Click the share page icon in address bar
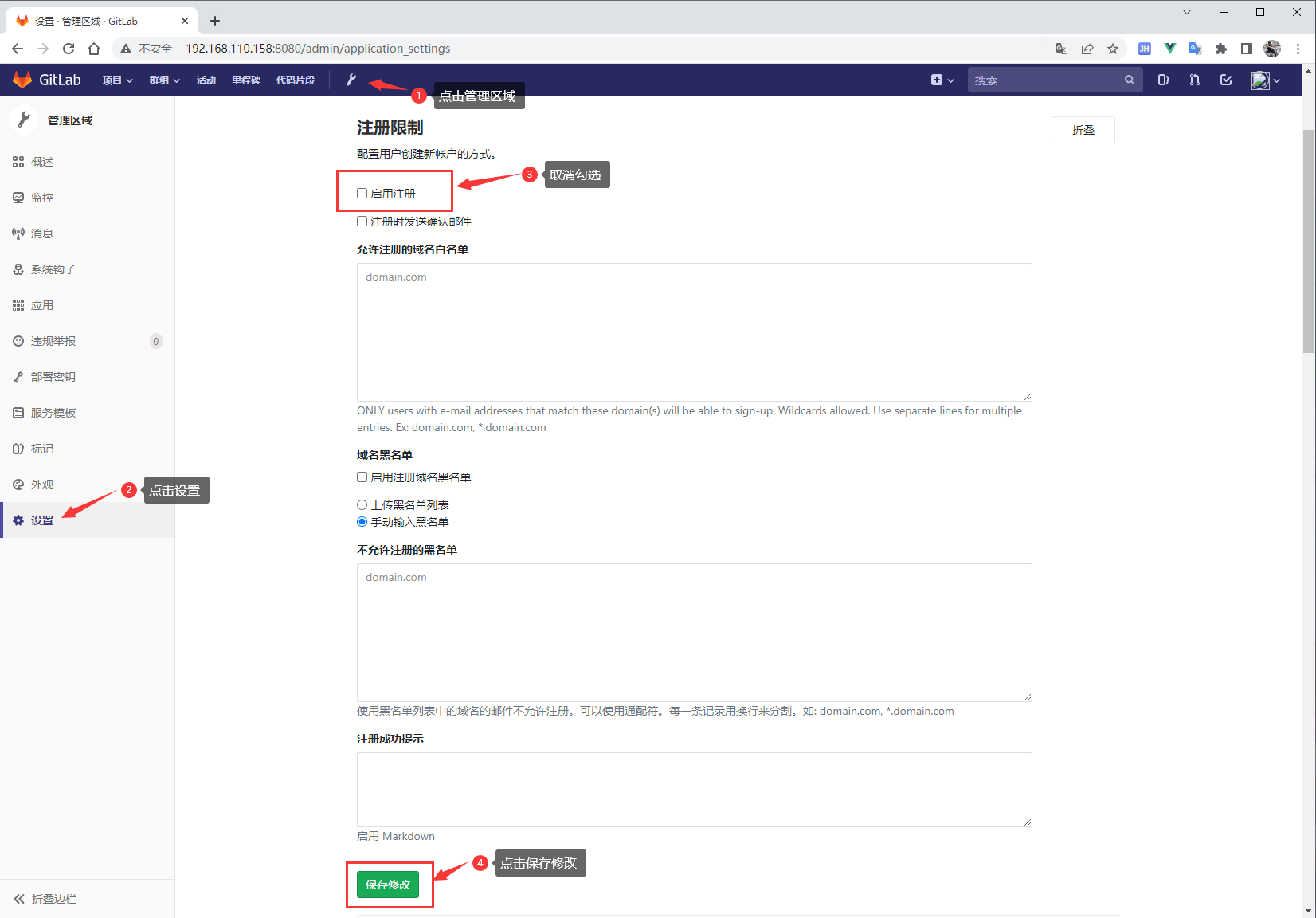The width and height of the screenshot is (1316, 918). [1087, 49]
